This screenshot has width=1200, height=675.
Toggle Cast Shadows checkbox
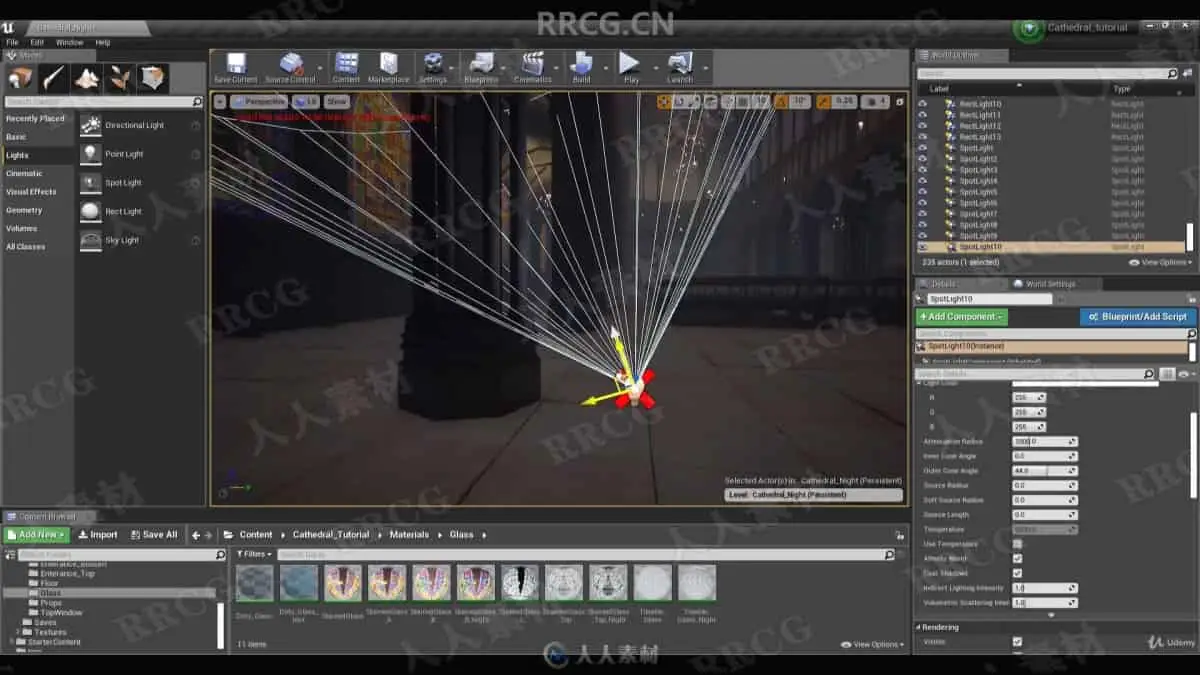point(1017,573)
